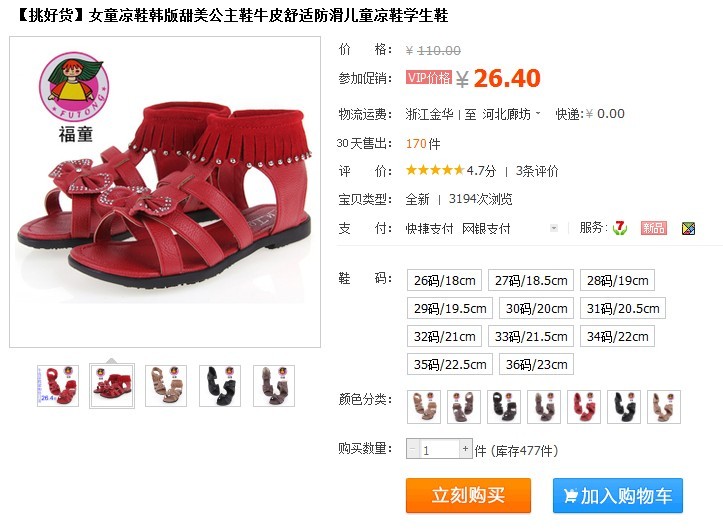Expand the 河北廊坊 shipping destination dropdown
The width and height of the screenshot is (723, 531).
(511, 114)
